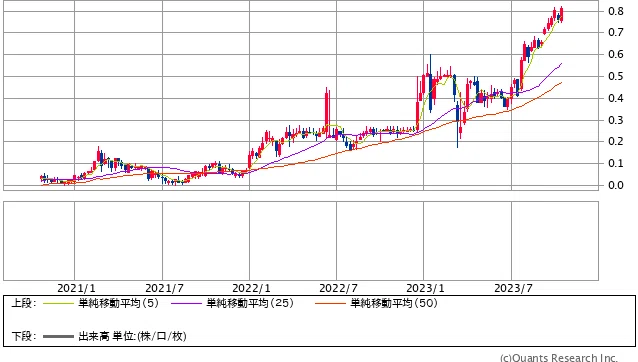Click the 0.3 price axis value
Image resolution: width=638 pixels, height=362 pixels.
click(x=616, y=120)
